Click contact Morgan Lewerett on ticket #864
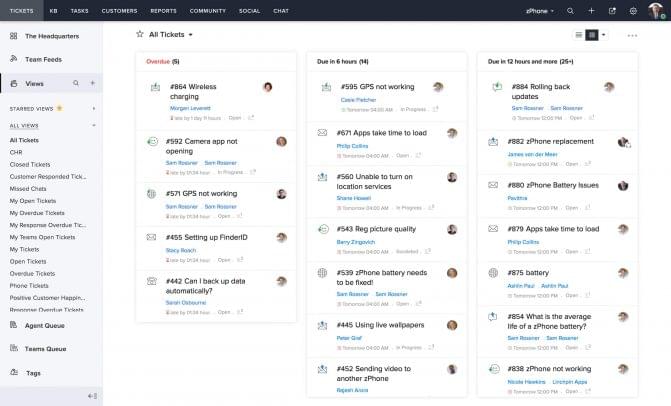The image size is (671, 406). pyautogui.click(x=190, y=108)
